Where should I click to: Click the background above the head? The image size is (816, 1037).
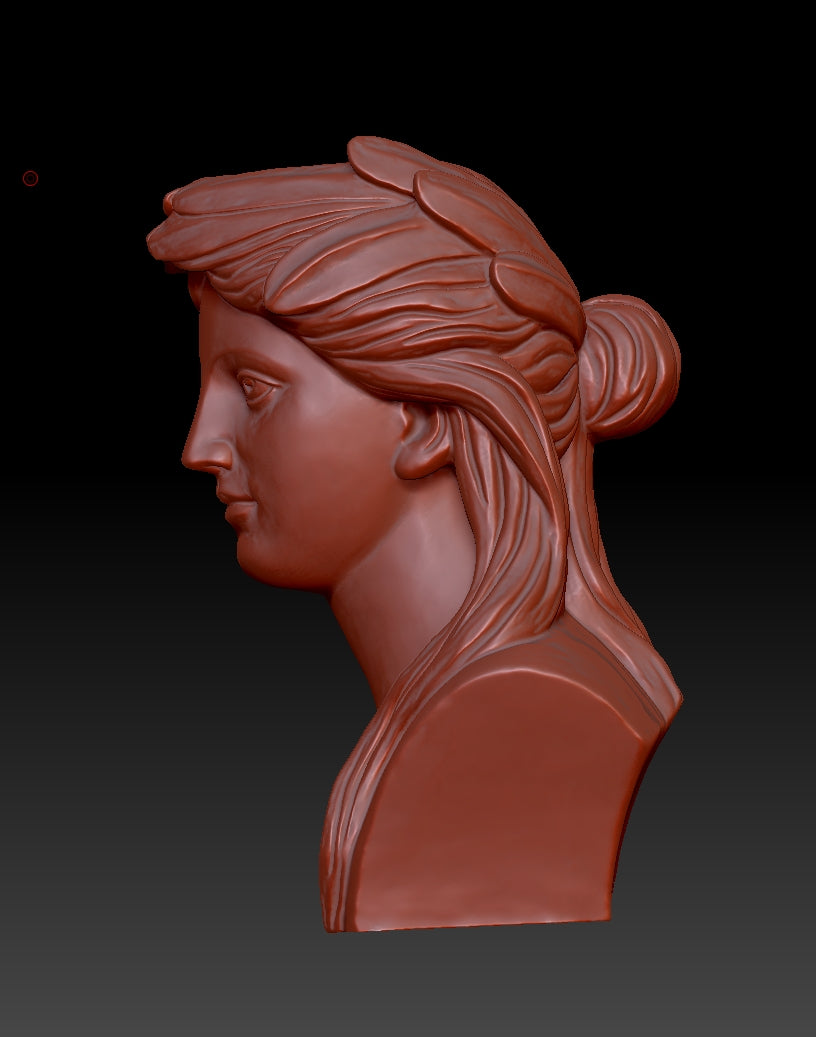click(x=400, y=70)
